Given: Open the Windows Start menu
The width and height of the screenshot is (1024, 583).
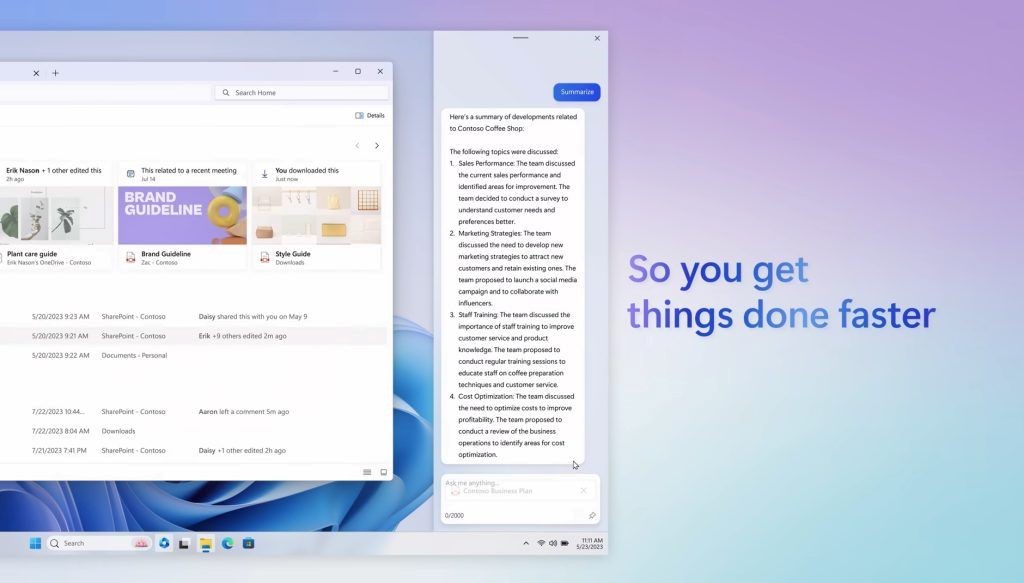Looking at the screenshot, I should tap(36, 543).
